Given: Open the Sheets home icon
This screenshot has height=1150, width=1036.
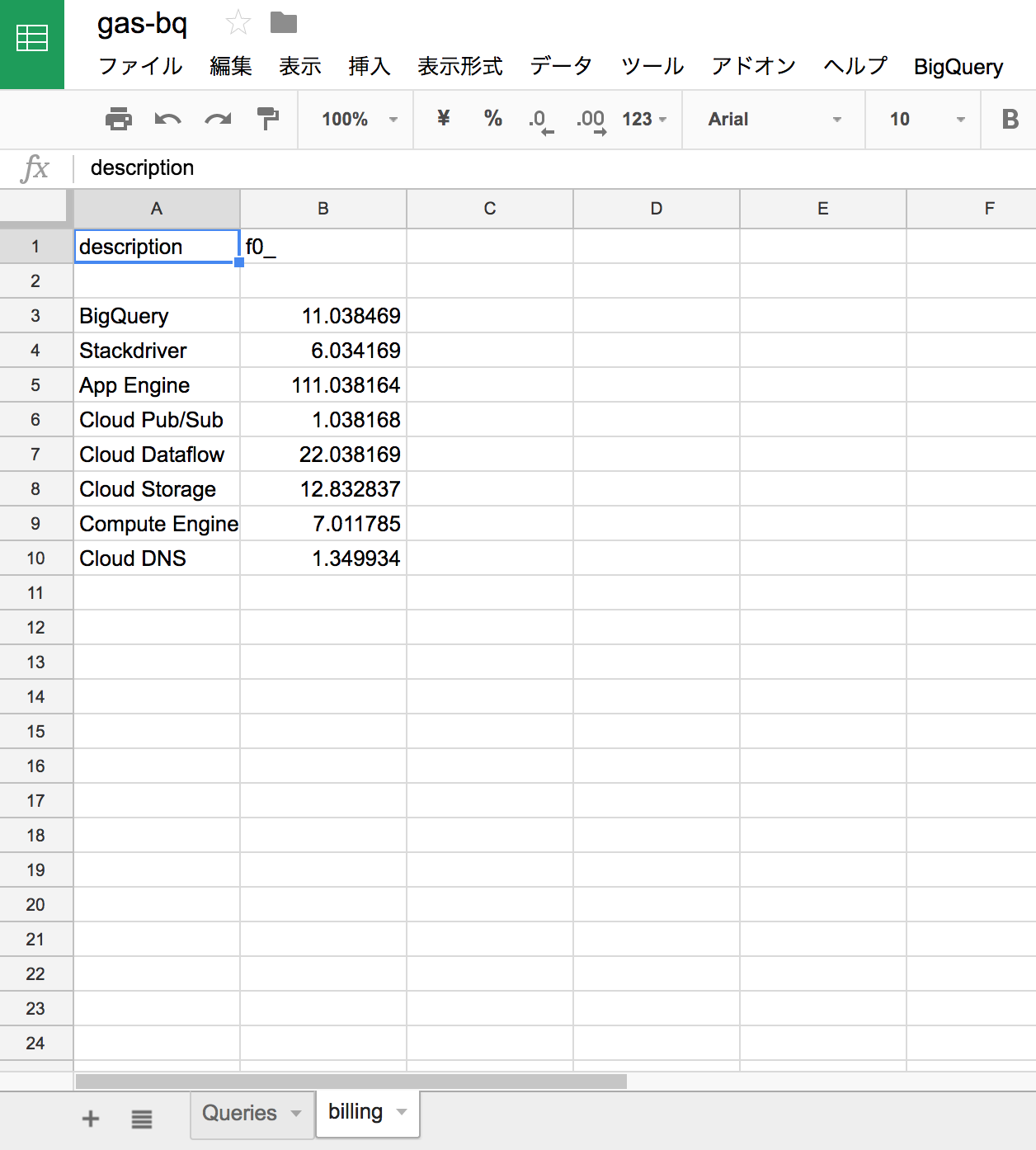Looking at the screenshot, I should (31, 38).
